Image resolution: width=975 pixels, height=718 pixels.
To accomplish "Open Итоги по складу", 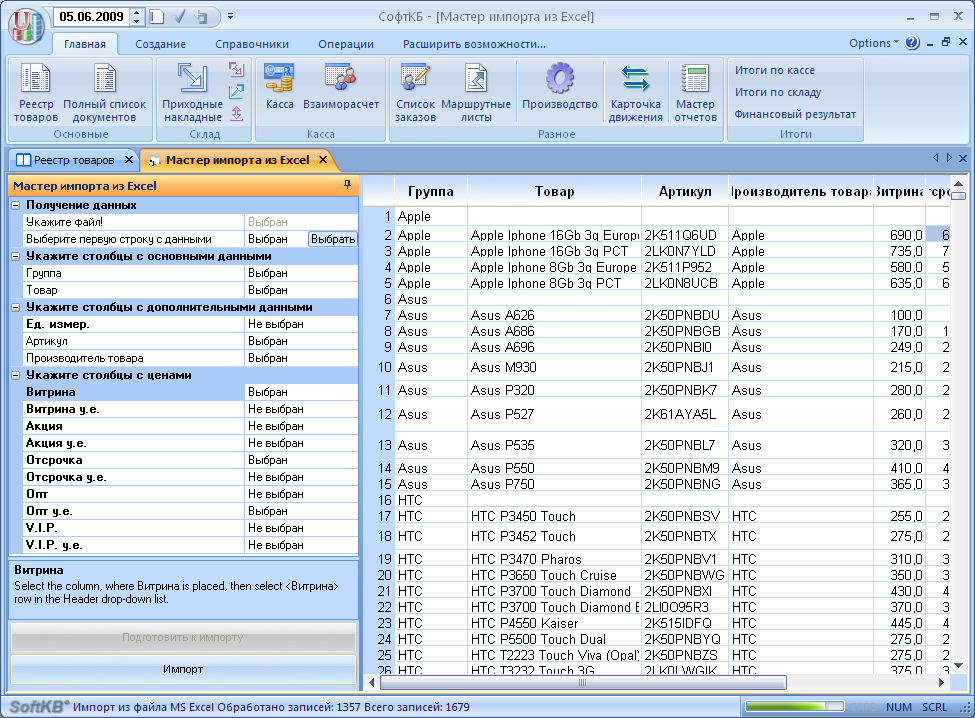I will pyautogui.click(x=777, y=92).
